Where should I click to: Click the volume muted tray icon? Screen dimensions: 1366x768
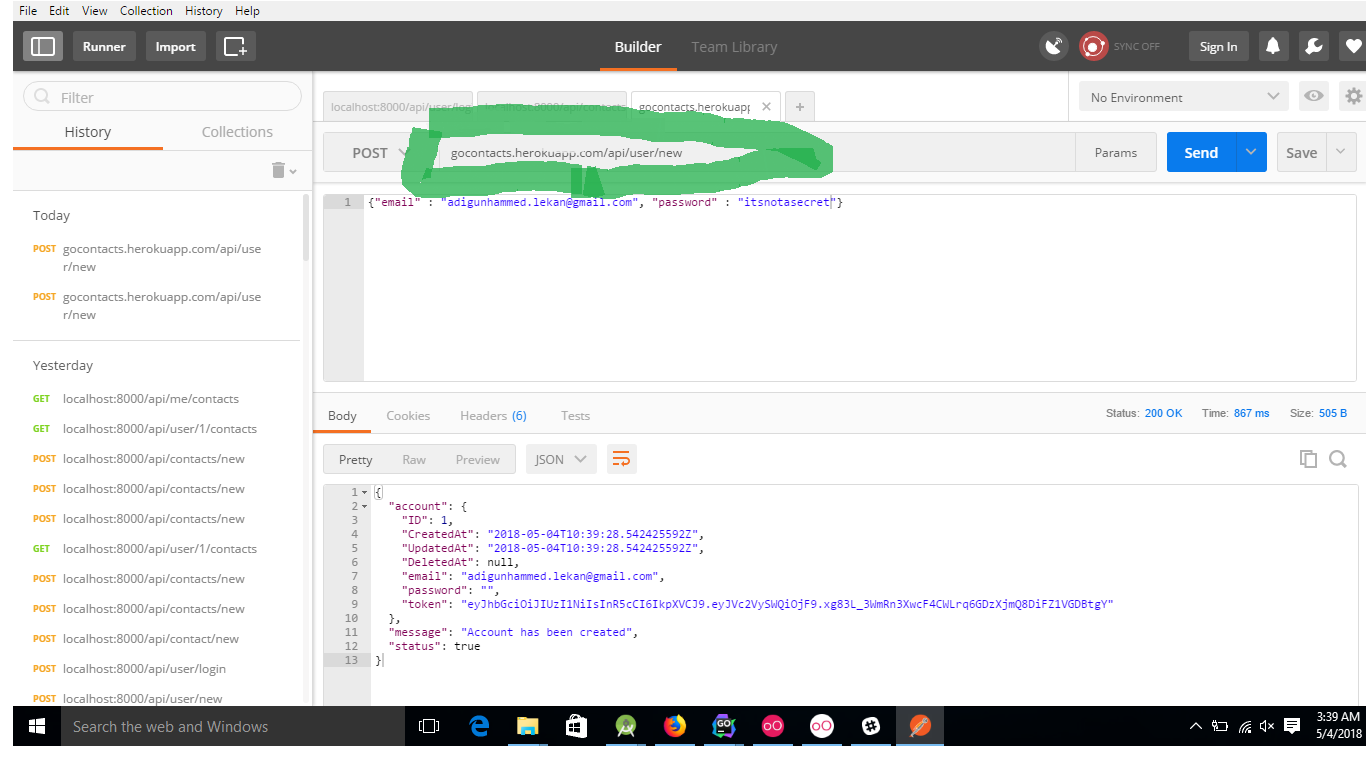1267,727
